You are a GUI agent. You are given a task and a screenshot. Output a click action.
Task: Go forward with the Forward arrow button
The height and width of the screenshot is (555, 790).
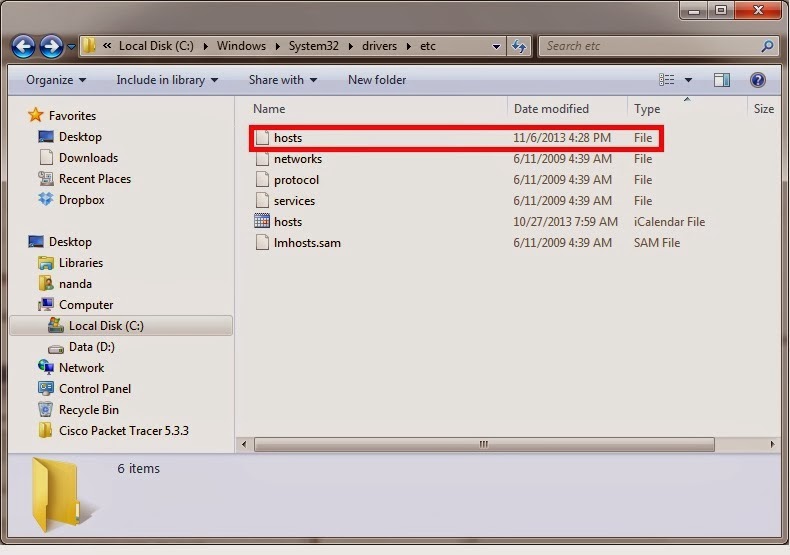point(51,46)
